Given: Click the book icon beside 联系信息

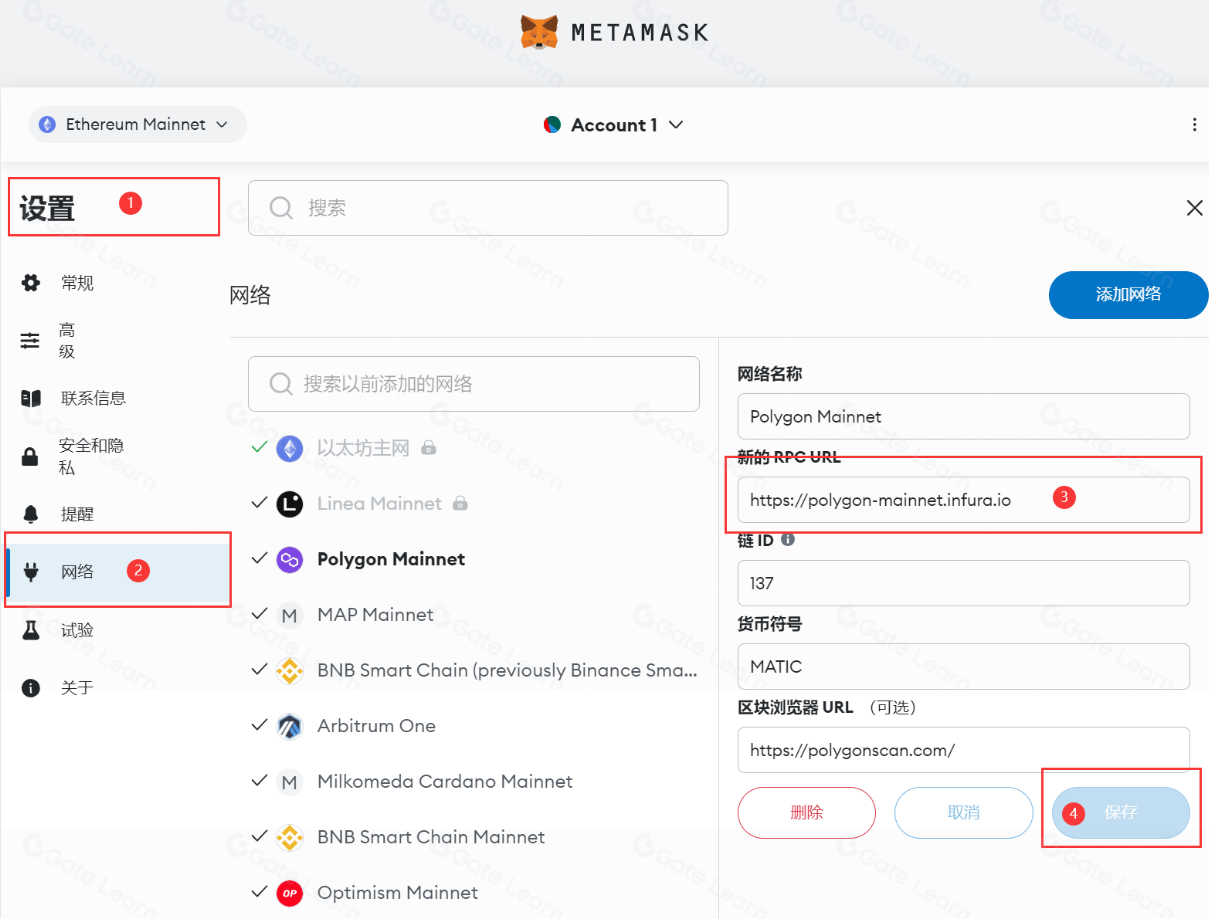Looking at the screenshot, I should [x=31, y=398].
